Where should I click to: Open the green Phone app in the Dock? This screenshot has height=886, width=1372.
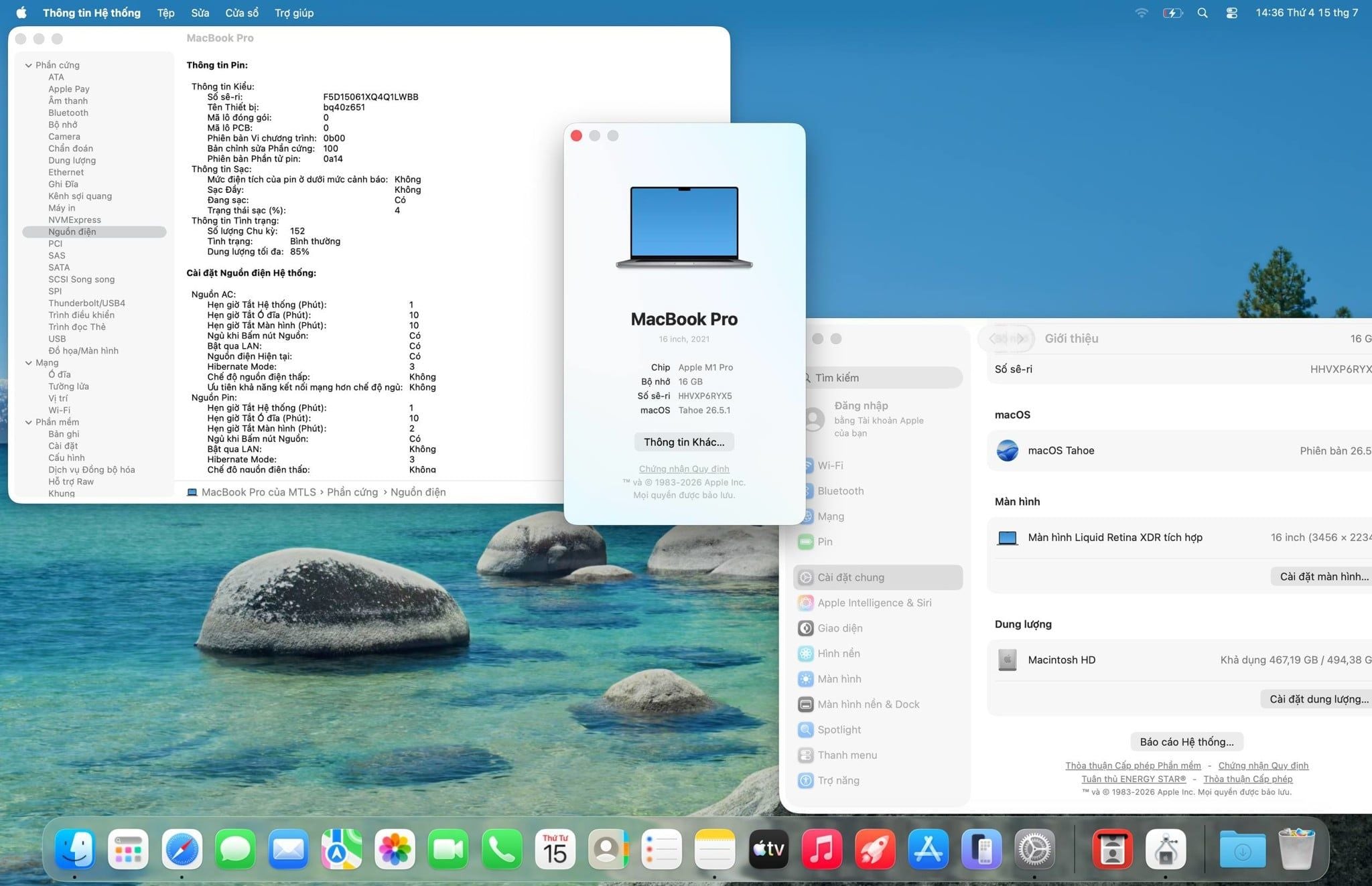pos(502,849)
